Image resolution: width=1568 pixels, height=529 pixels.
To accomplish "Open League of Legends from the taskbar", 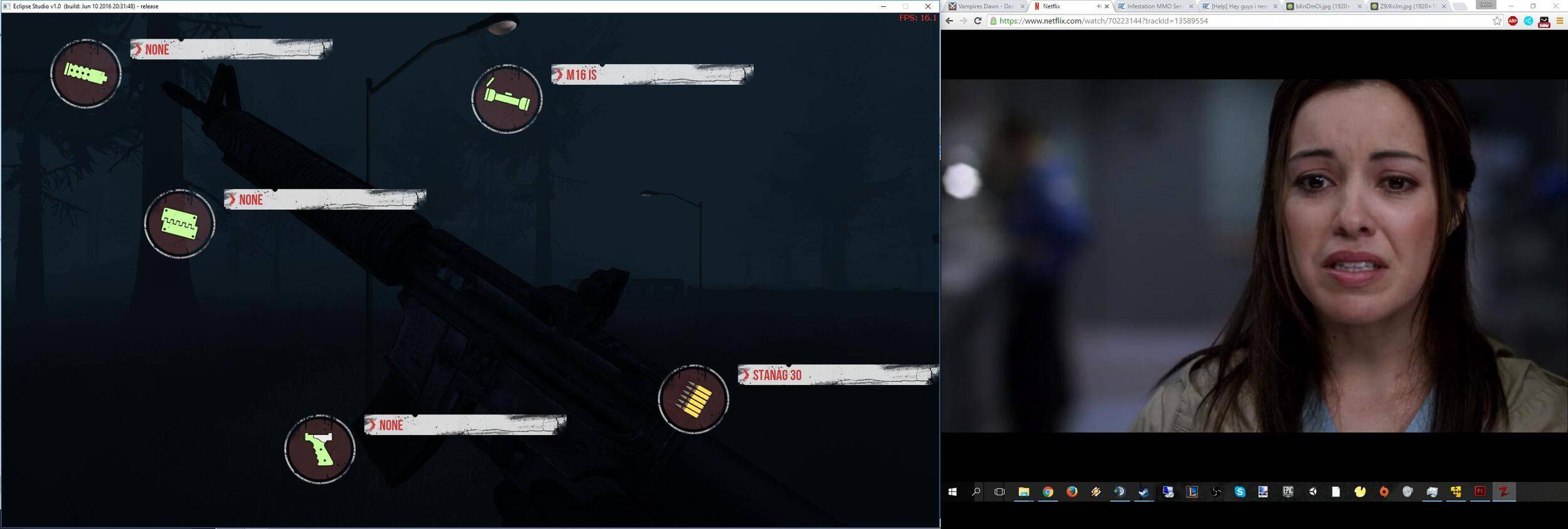I will (1192, 492).
